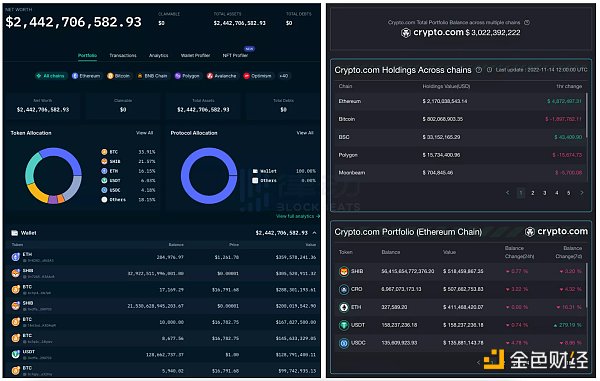Expand the +40 more chains chip

[x=284, y=76]
